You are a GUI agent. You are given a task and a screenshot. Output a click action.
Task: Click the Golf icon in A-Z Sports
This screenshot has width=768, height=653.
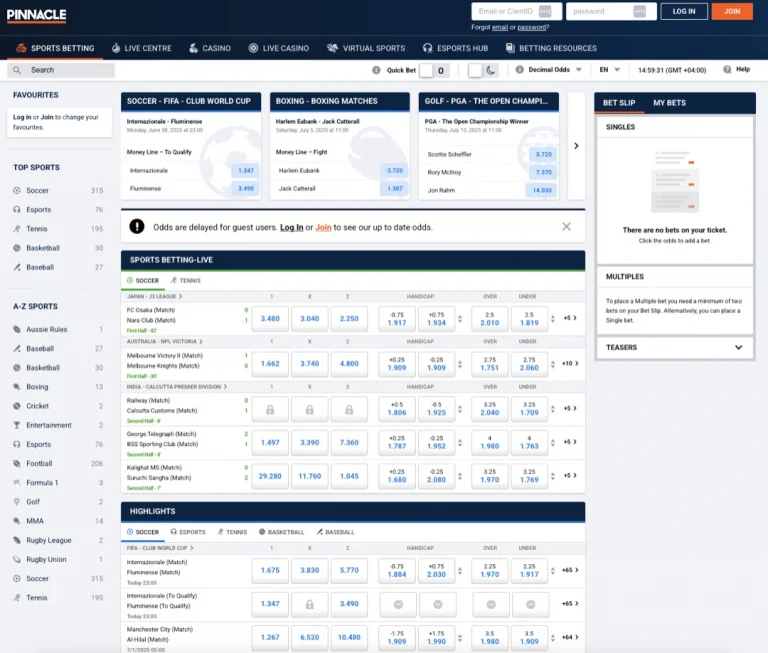tap(17, 502)
